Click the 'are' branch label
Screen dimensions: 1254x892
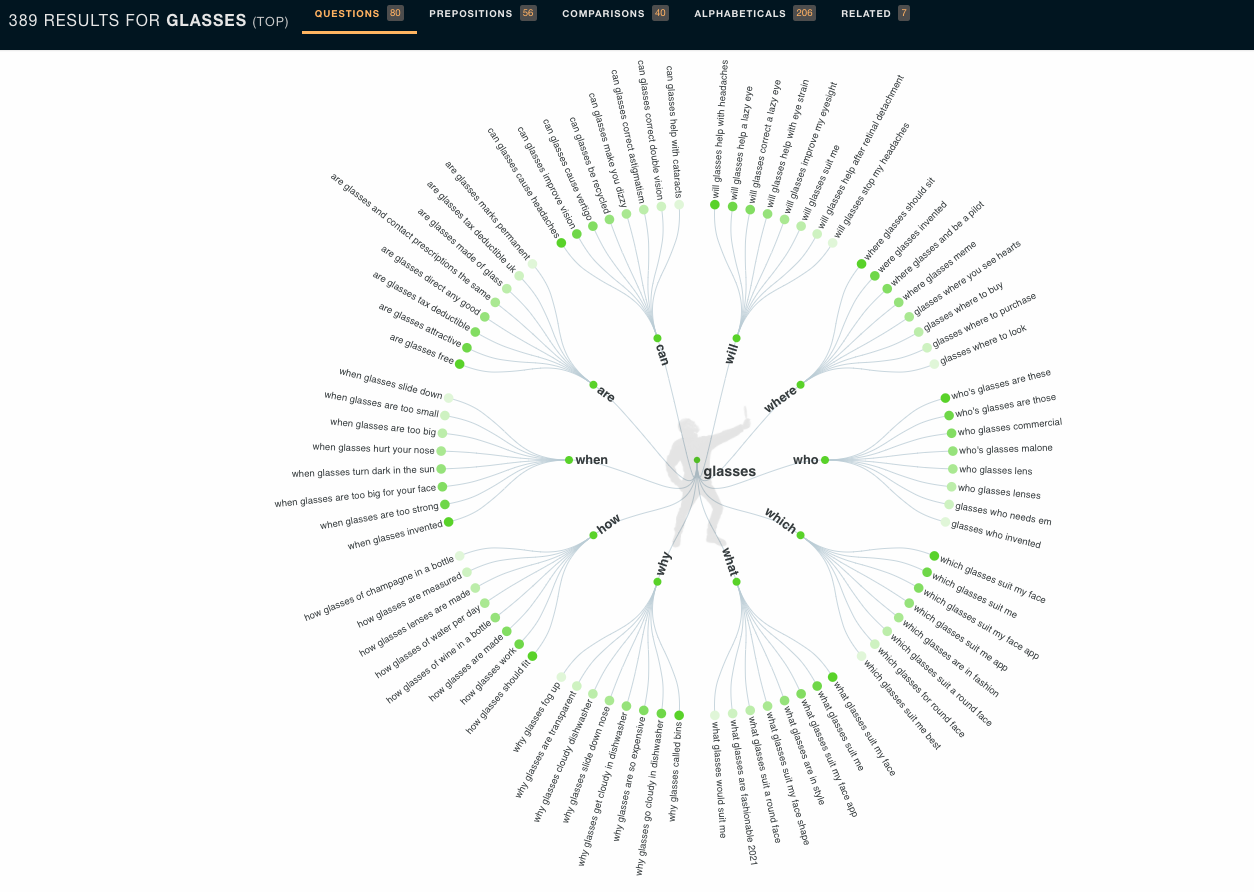tap(606, 395)
